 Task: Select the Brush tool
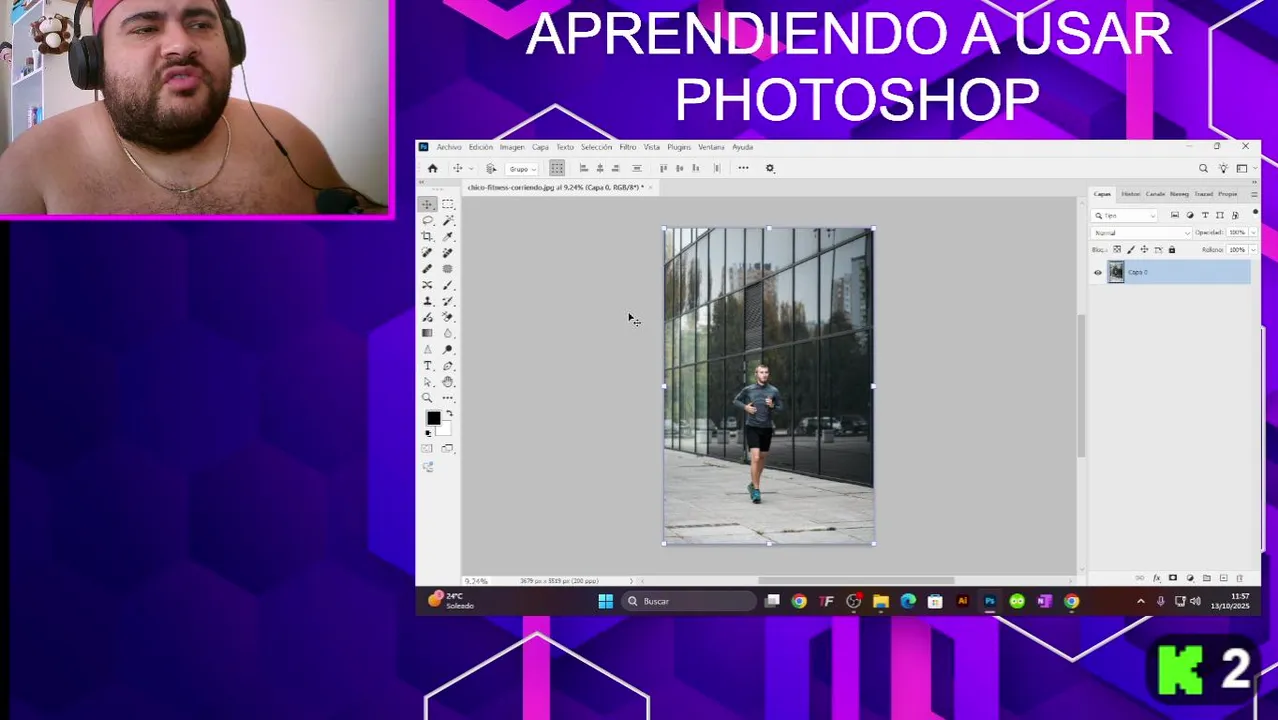[448, 285]
